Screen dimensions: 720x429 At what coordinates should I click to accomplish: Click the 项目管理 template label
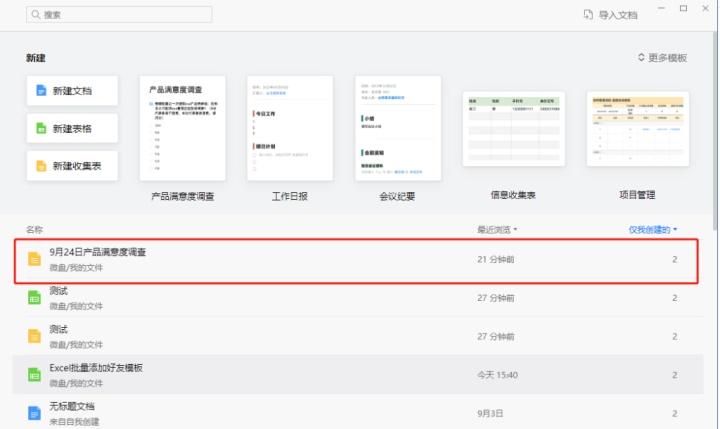637,195
